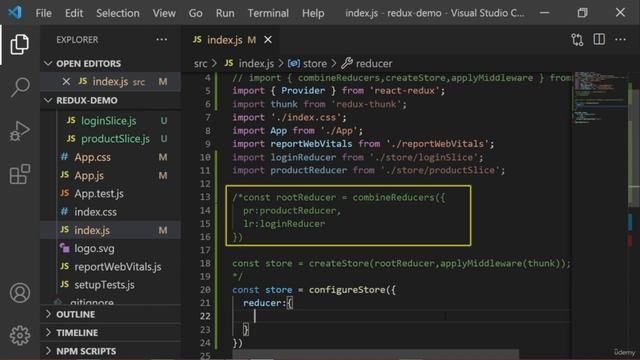Open the View menu

point(164,13)
